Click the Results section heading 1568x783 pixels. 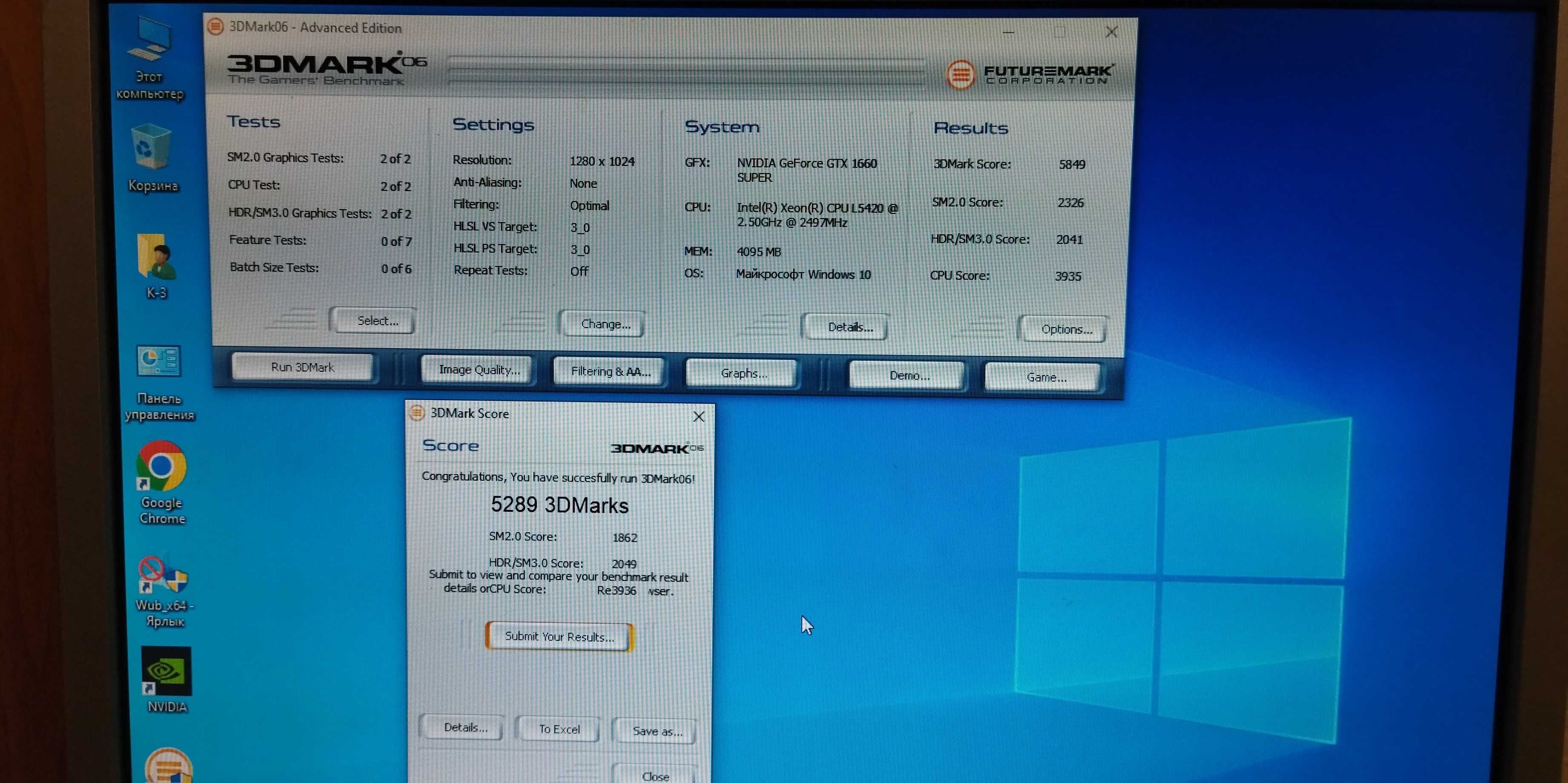(970, 128)
